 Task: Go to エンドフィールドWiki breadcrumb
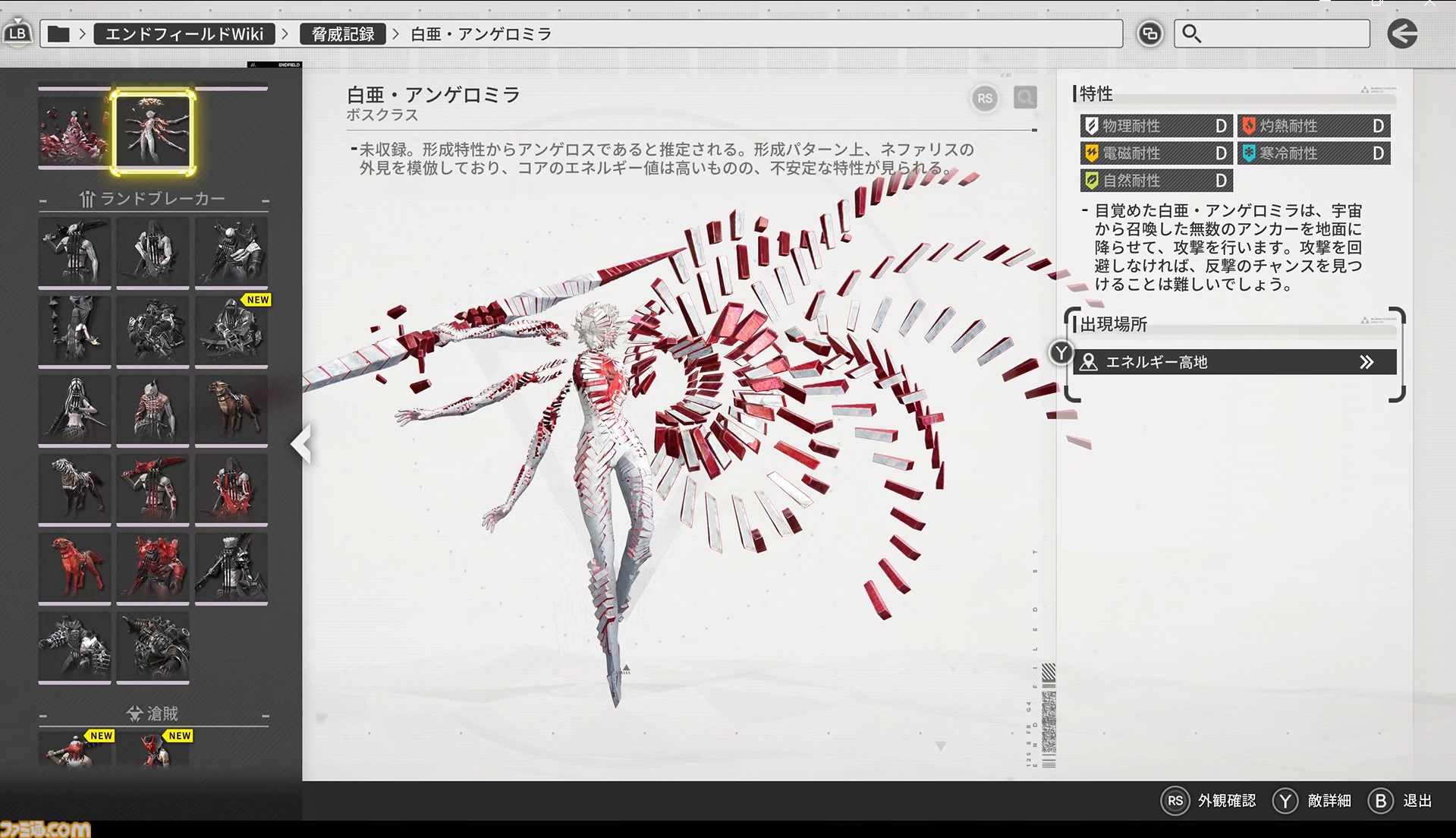pyautogui.click(x=184, y=34)
